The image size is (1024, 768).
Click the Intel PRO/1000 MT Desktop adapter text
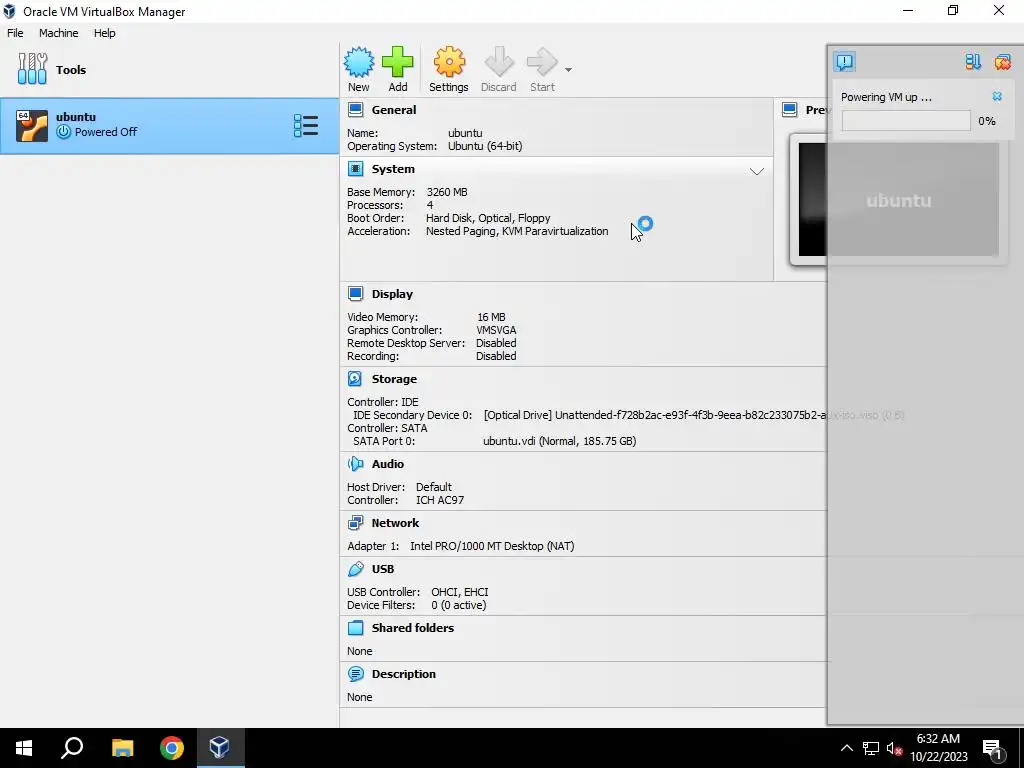492,546
